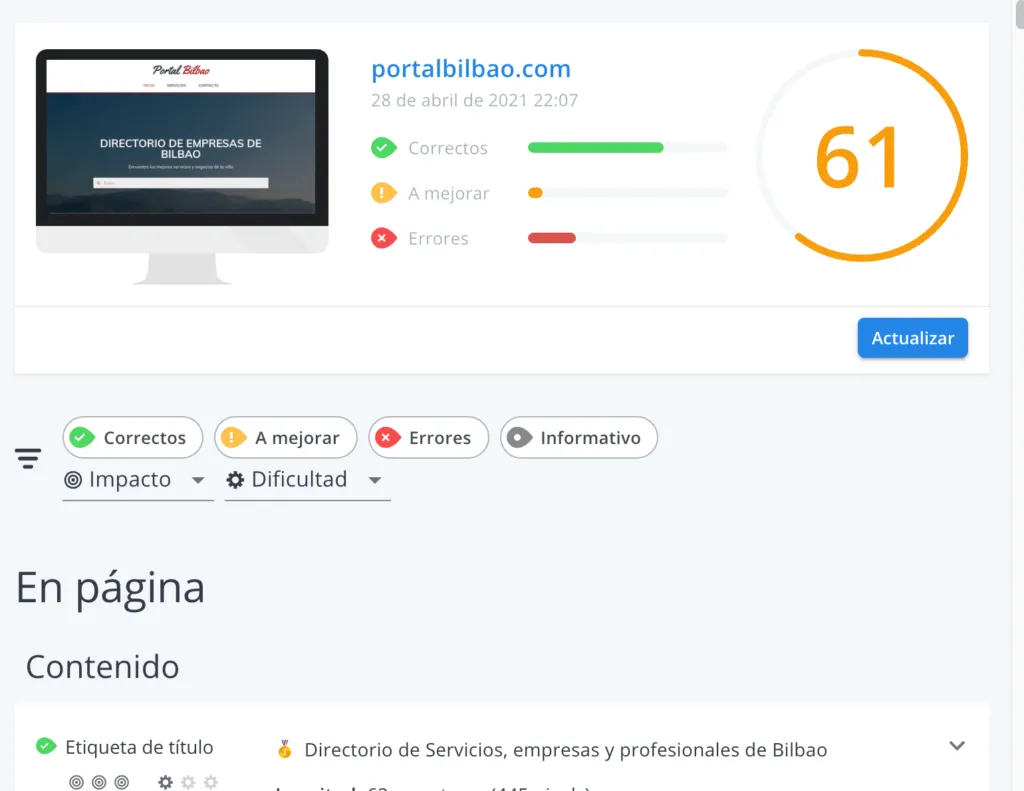
Task: Click the difficulty gear icons under Etiqueta de título
Action: (x=188, y=782)
